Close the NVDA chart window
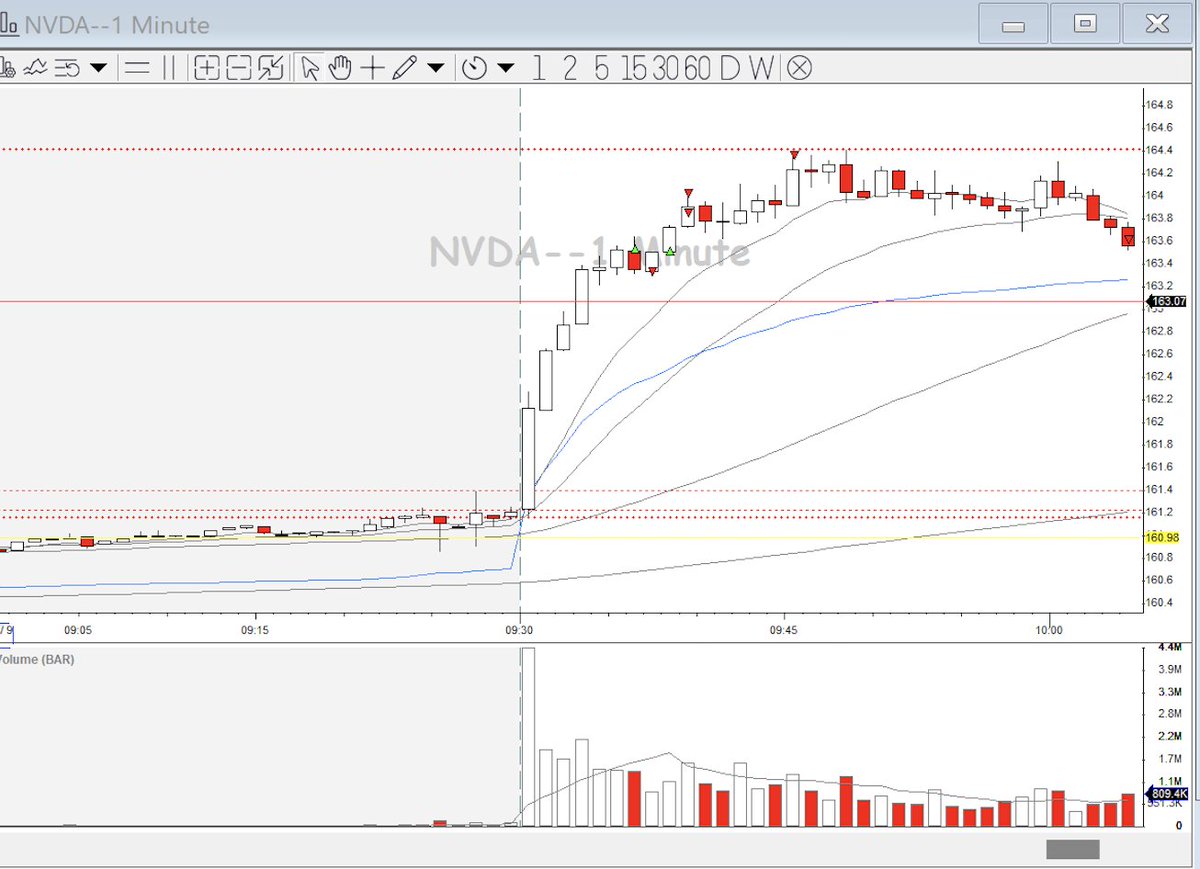 1158,23
